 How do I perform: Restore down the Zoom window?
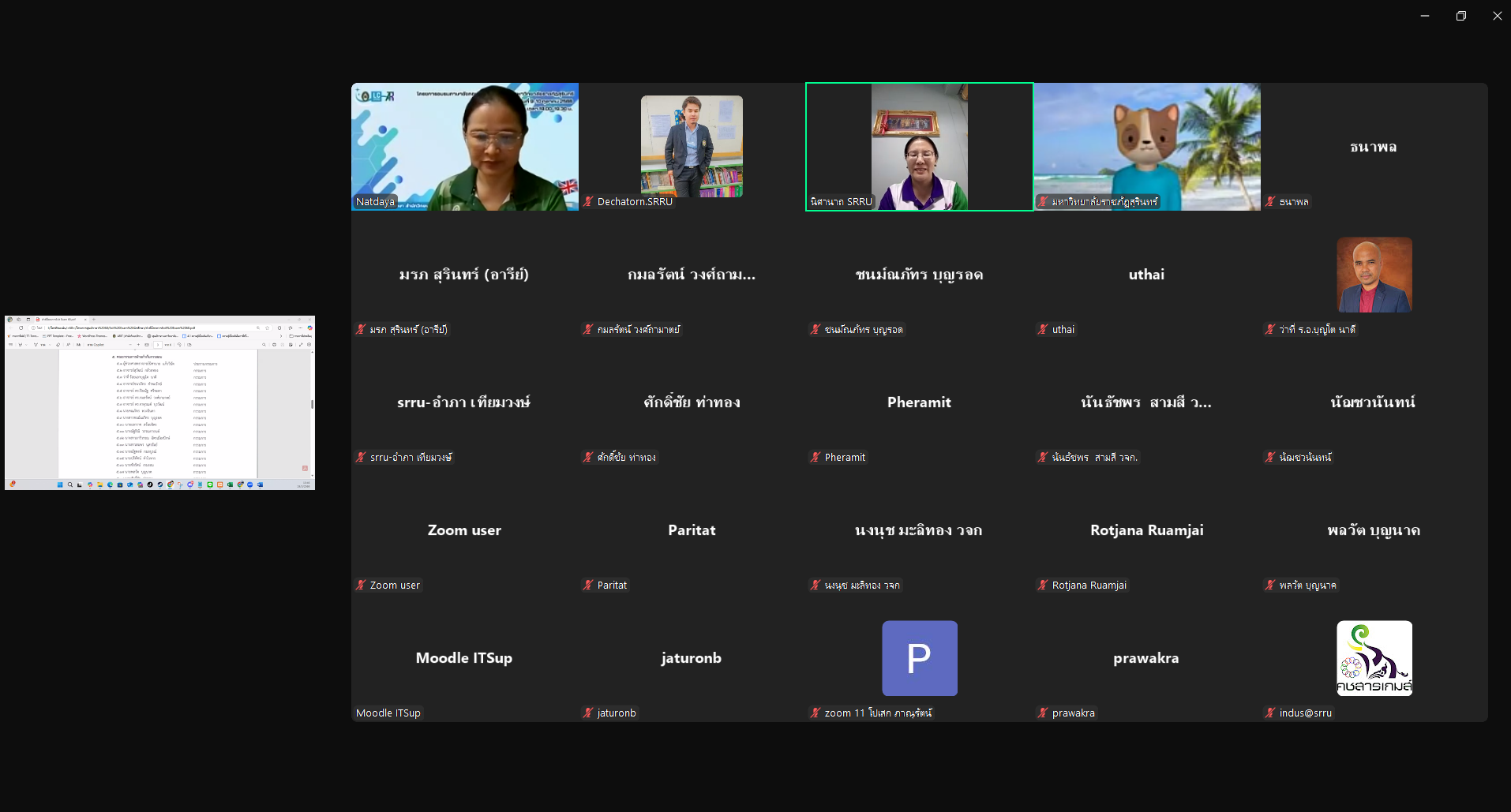[1461, 16]
